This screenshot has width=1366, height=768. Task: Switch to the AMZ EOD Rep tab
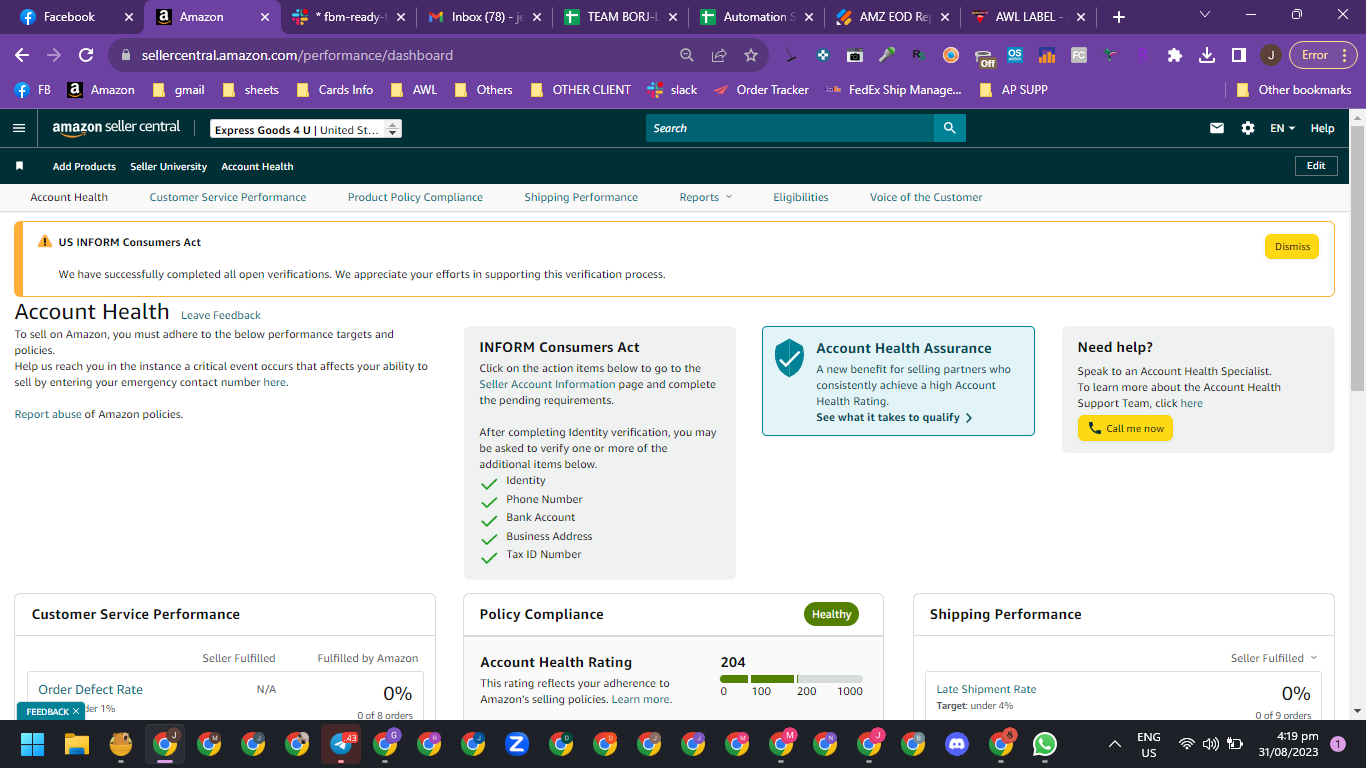click(x=891, y=17)
